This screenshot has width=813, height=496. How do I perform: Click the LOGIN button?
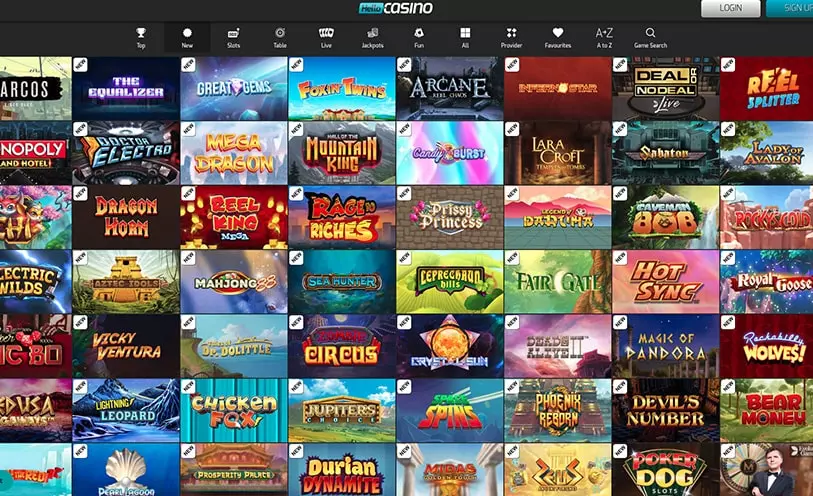(731, 8)
